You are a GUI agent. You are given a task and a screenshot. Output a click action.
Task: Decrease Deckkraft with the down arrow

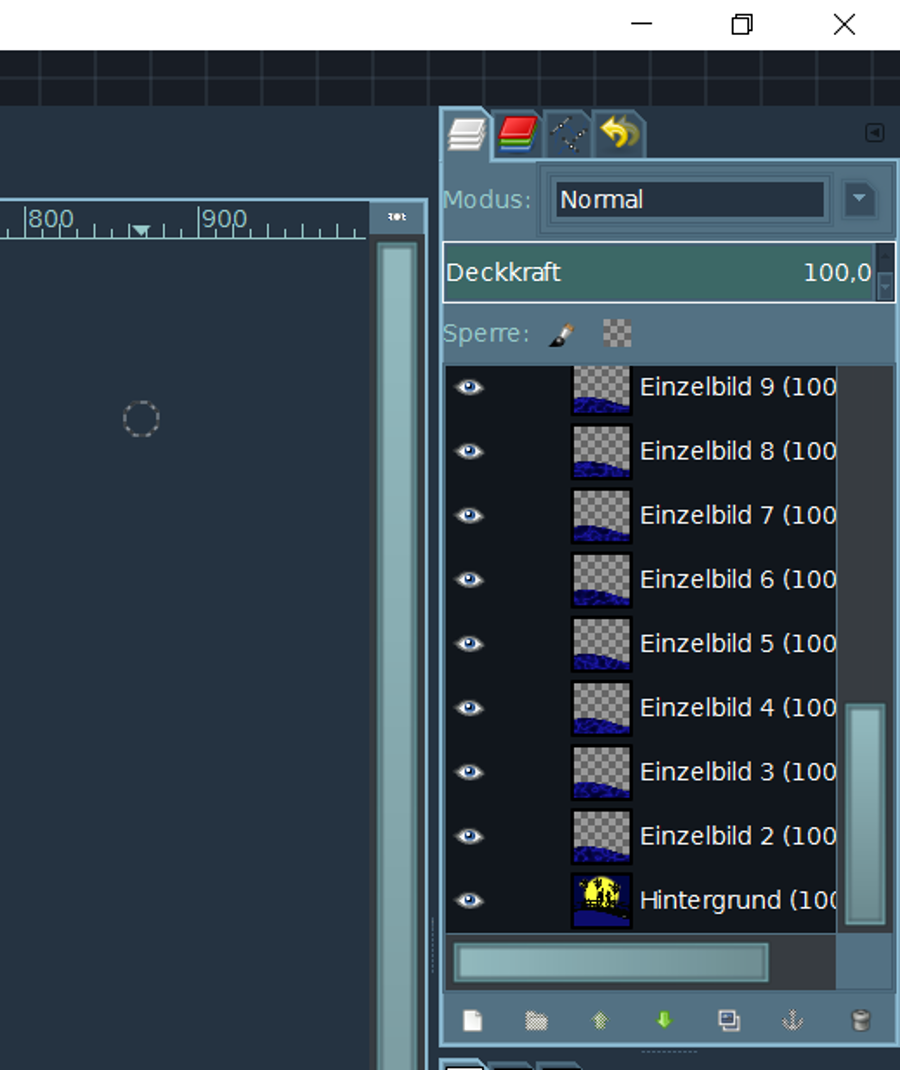885,287
